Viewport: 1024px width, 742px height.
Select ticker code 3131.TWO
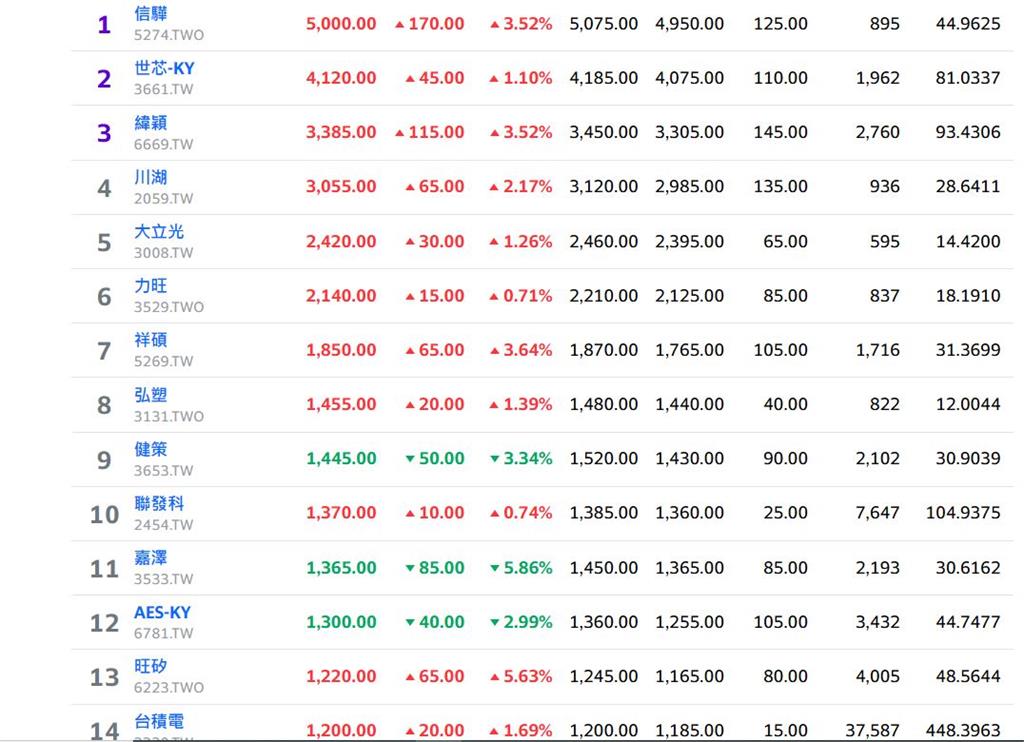coord(169,416)
